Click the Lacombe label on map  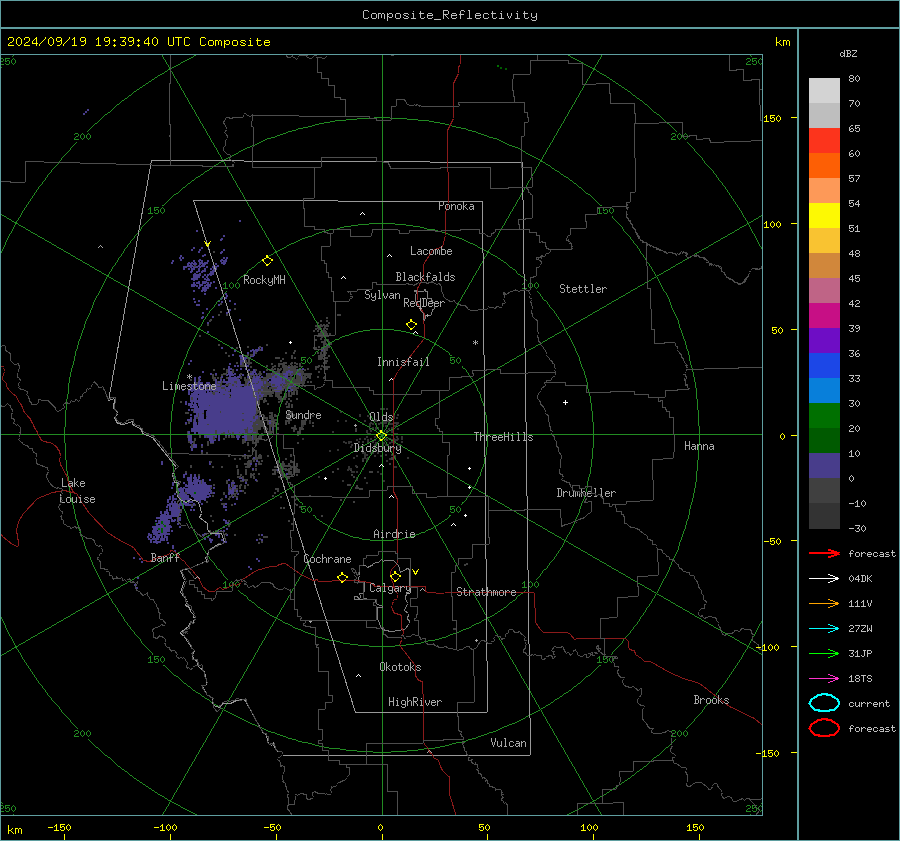click(x=431, y=251)
